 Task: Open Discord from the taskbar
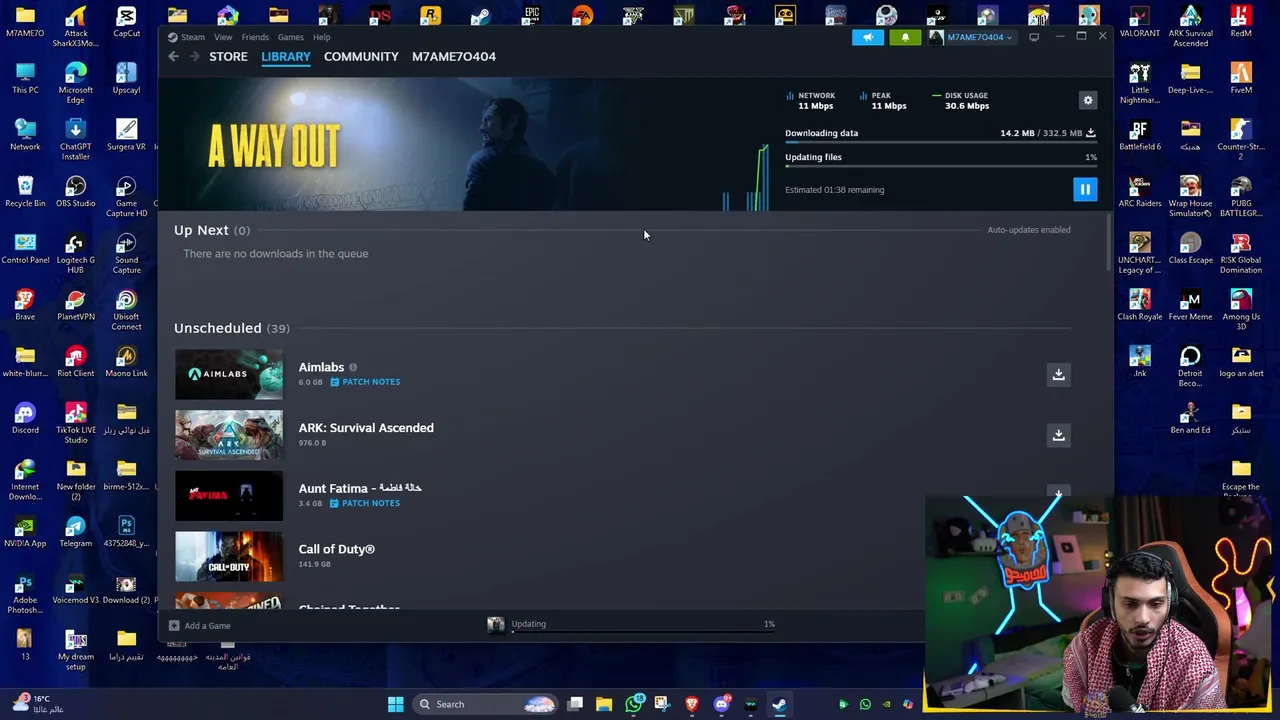coord(722,704)
